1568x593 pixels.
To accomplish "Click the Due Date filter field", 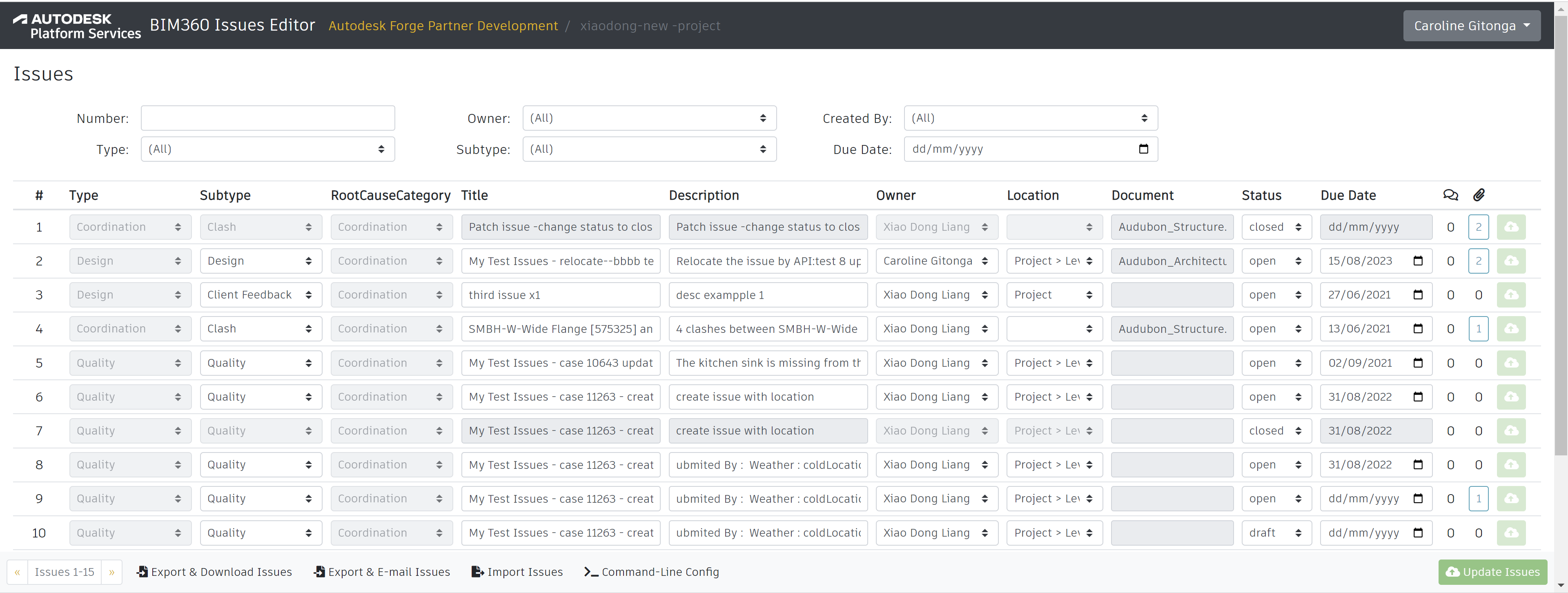I will tap(1031, 149).
